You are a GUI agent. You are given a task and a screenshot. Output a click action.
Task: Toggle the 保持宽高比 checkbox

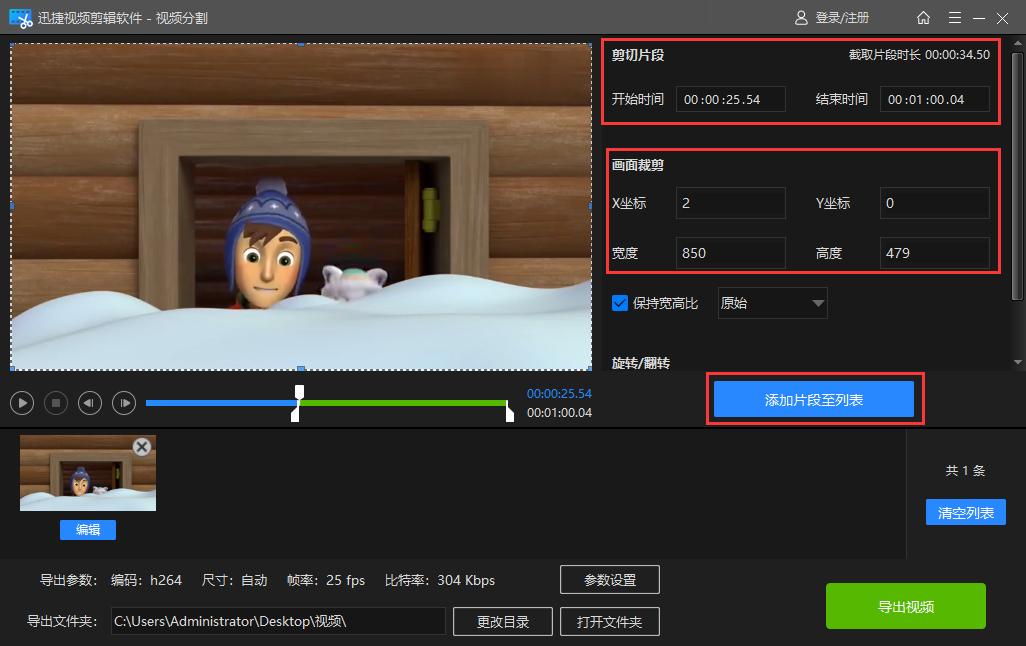pyautogui.click(x=620, y=302)
